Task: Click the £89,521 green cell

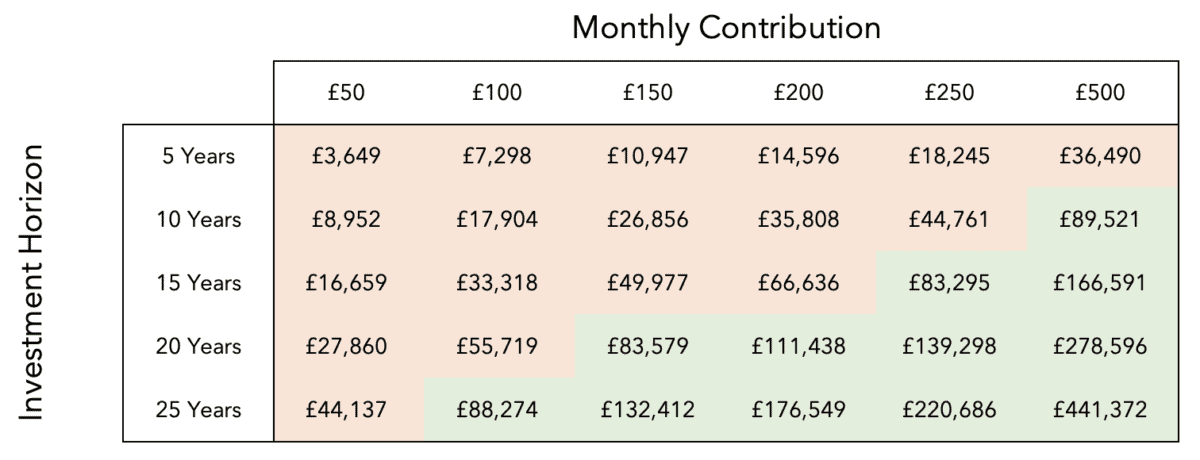Action: [x=1100, y=220]
